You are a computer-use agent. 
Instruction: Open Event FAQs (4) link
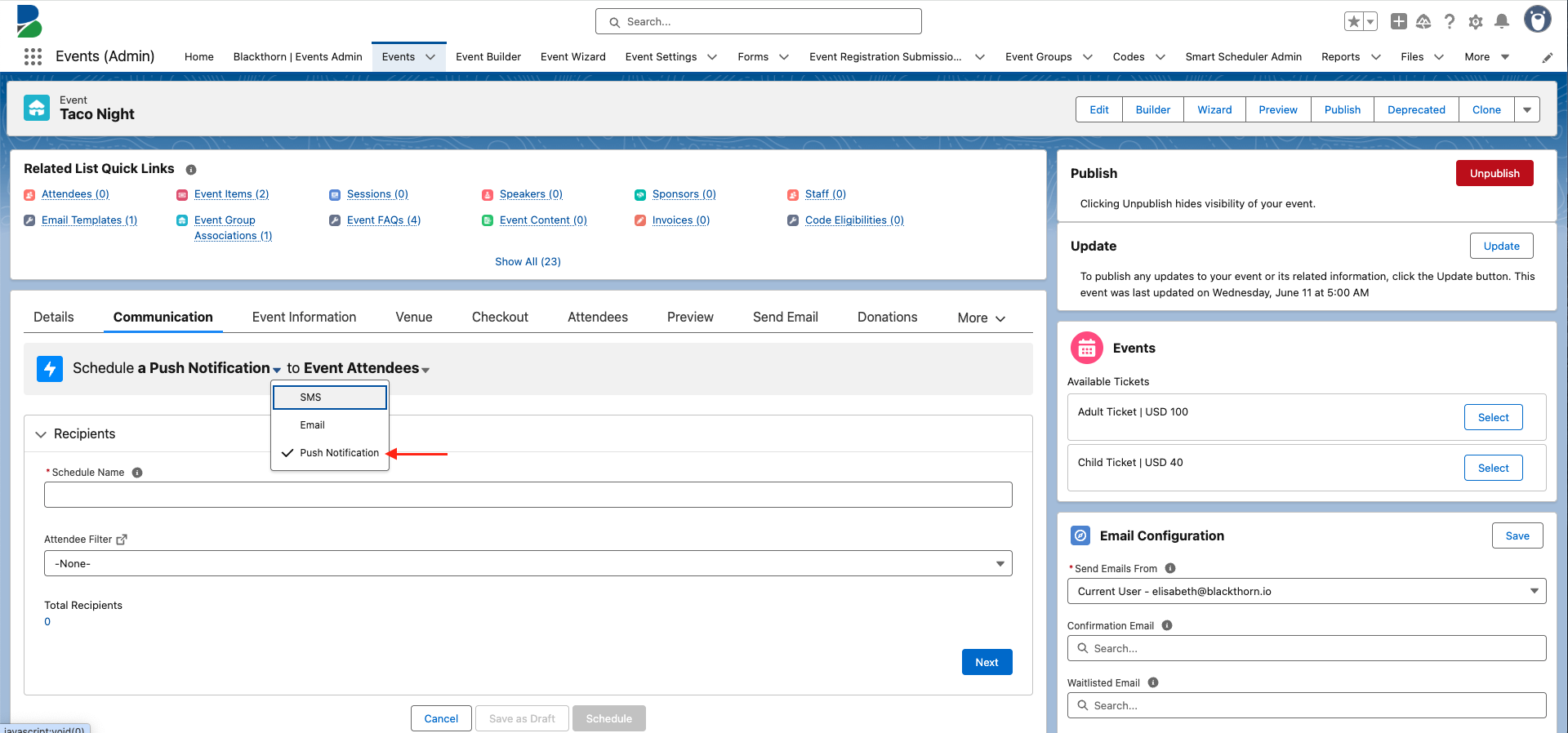[x=384, y=220]
